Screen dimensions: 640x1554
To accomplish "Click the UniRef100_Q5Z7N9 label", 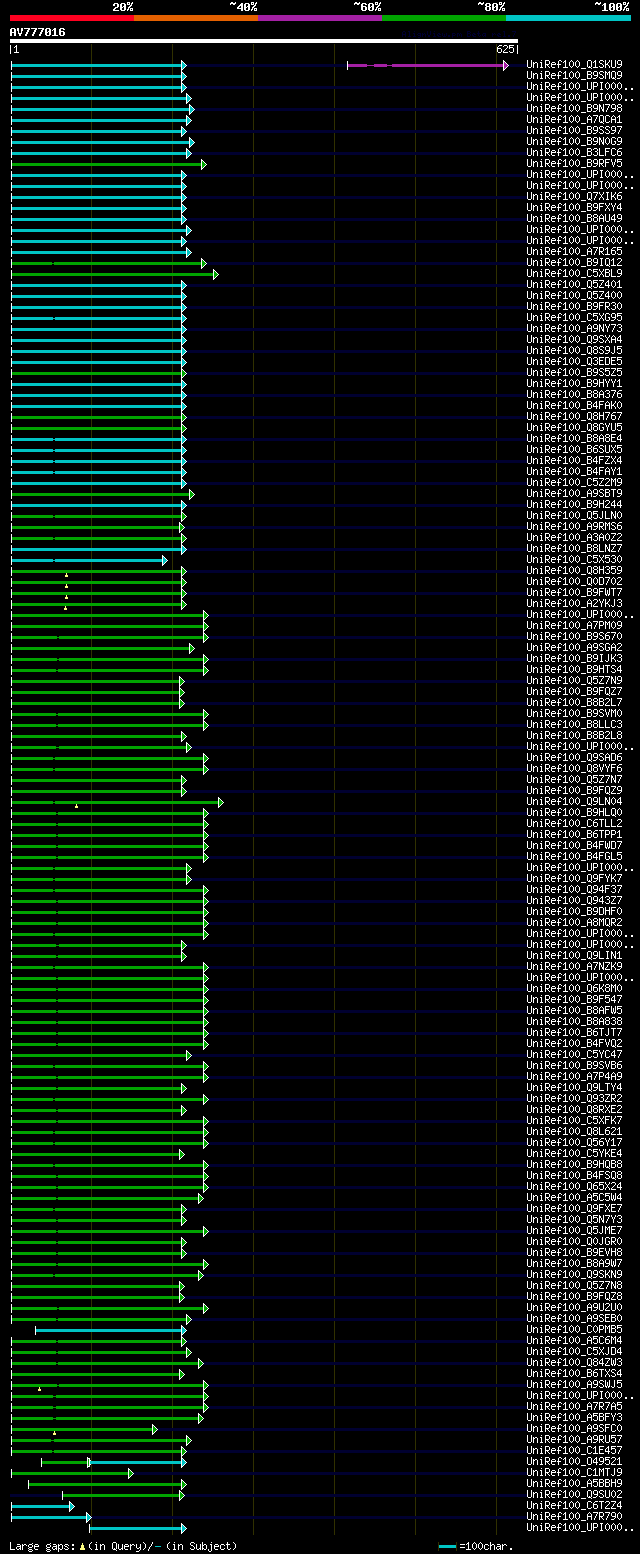I will coord(574,680).
